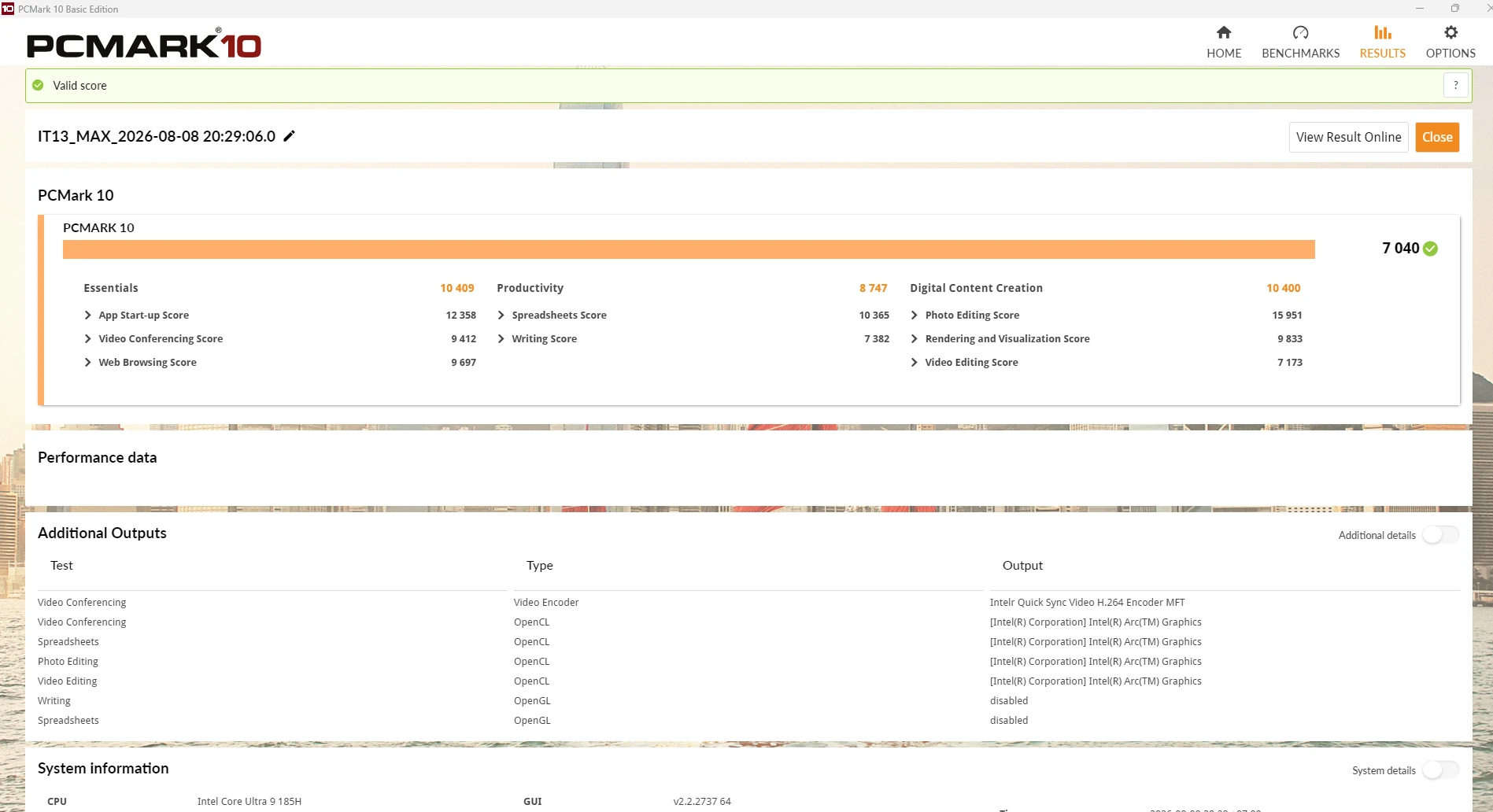Click the Test column header

pyautogui.click(x=61, y=566)
